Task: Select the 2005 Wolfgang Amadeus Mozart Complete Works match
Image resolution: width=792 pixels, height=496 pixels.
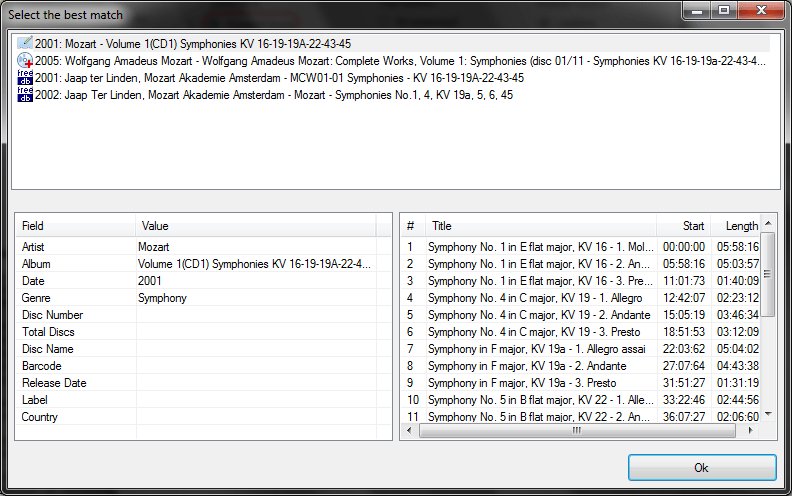Action: click(x=400, y=61)
